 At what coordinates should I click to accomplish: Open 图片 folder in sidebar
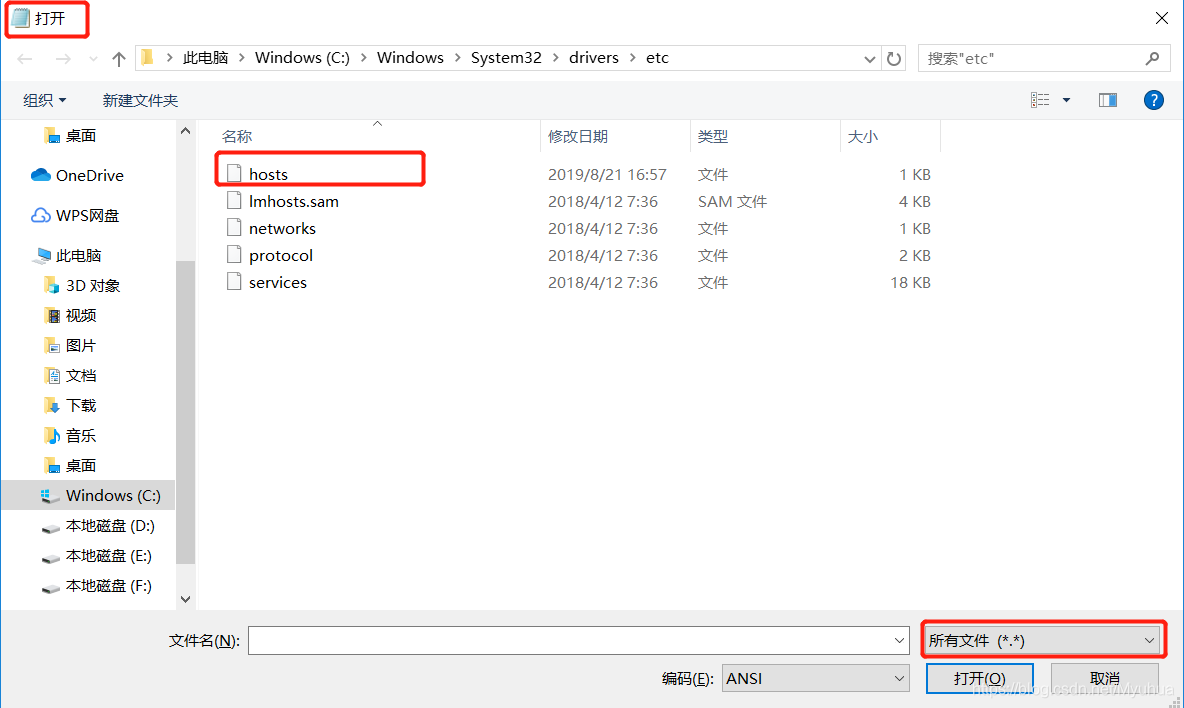80,346
